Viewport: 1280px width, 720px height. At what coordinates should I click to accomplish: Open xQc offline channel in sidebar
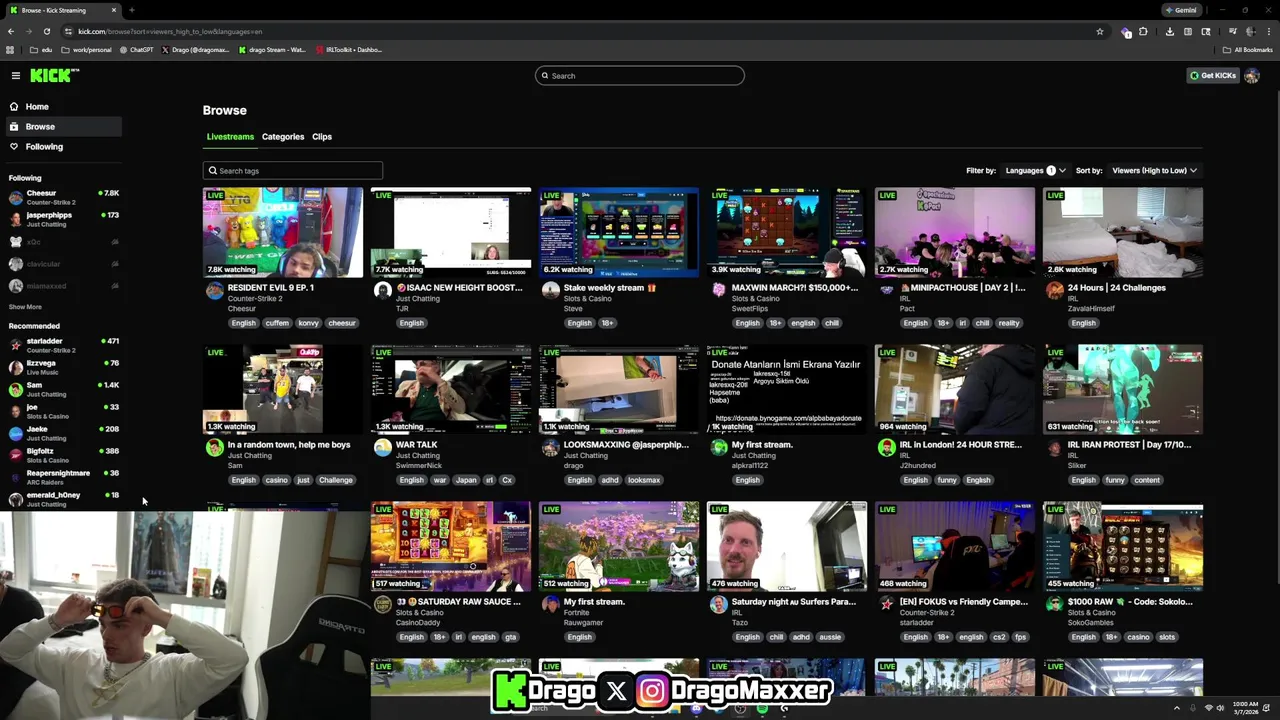62,242
